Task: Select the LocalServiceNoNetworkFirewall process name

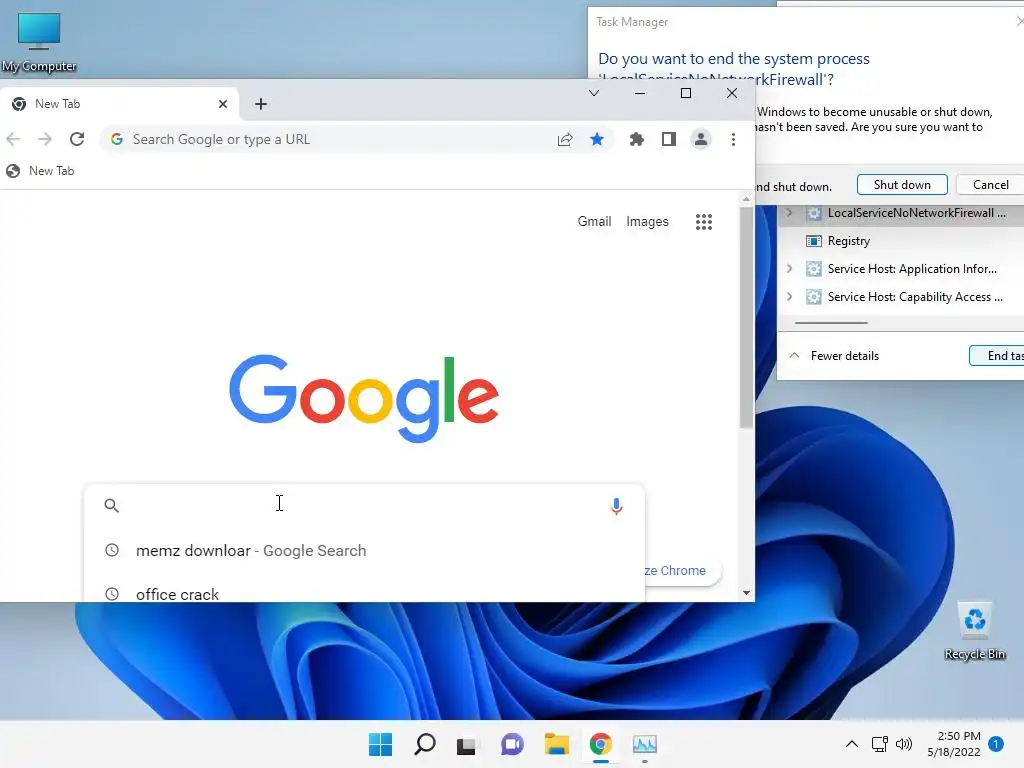Action: point(916,213)
